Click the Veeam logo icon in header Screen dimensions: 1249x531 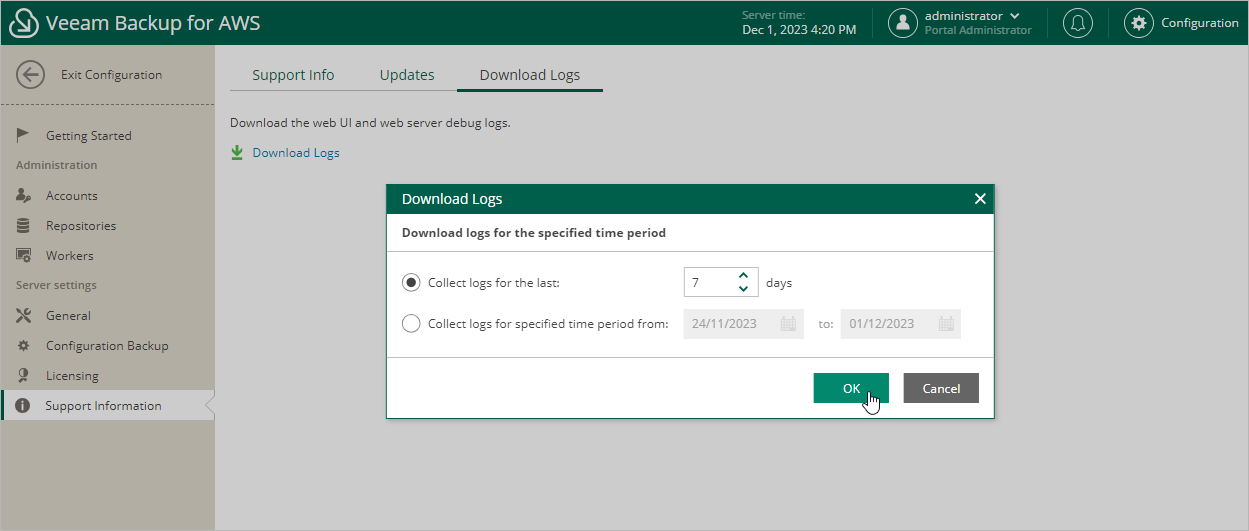pyautogui.click(x=23, y=23)
